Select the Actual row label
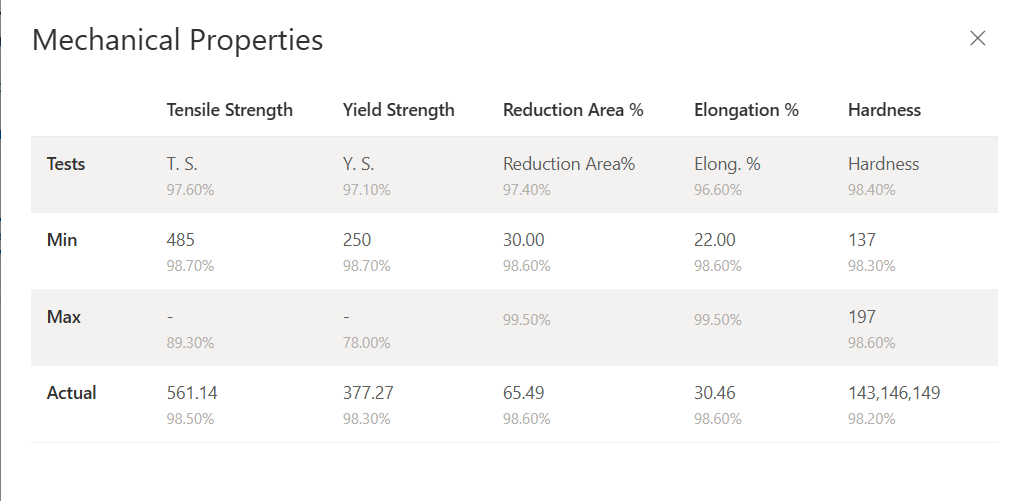The image size is (1022, 501). [x=71, y=393]
